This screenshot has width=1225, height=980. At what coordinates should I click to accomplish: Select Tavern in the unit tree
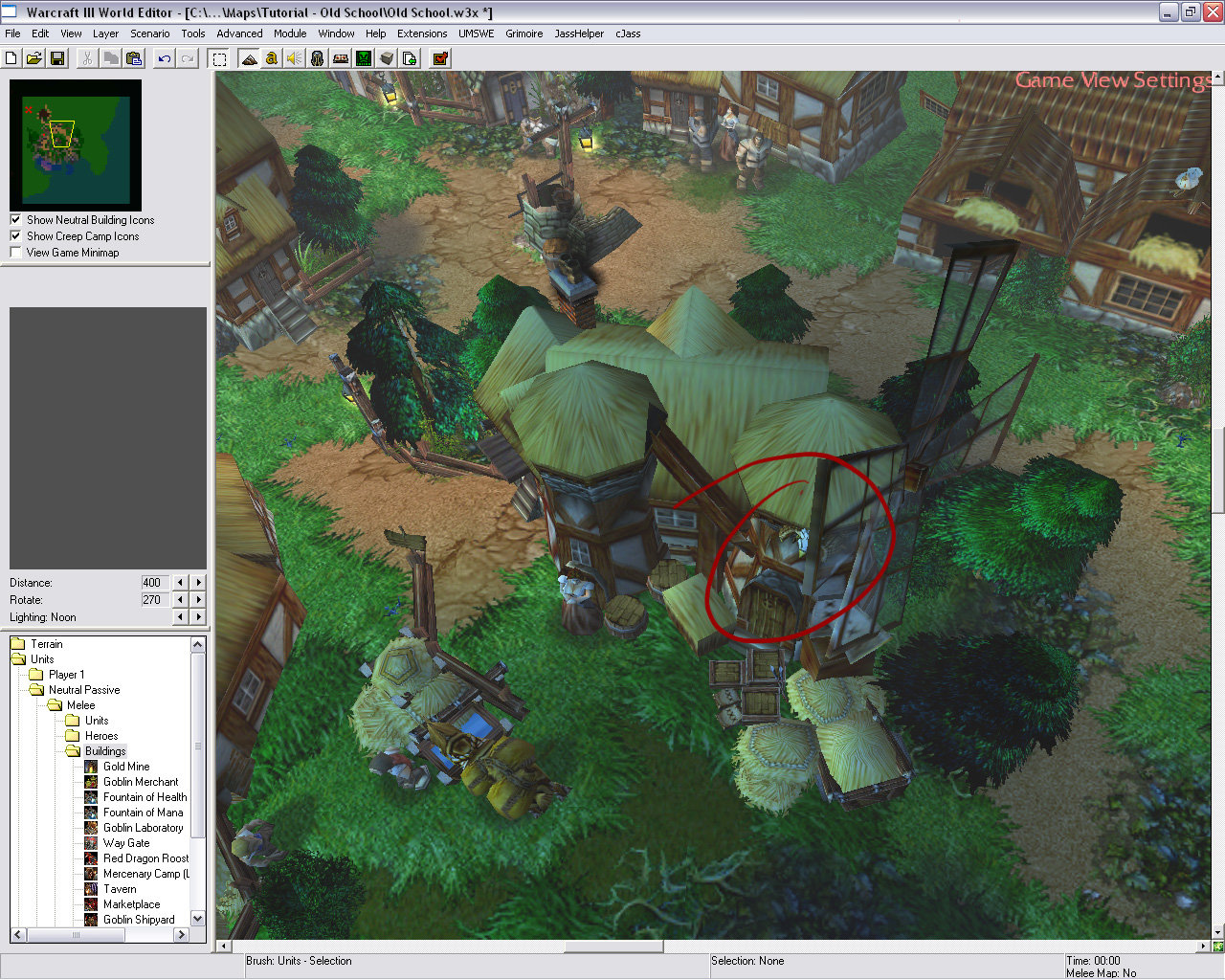[120, 889]
